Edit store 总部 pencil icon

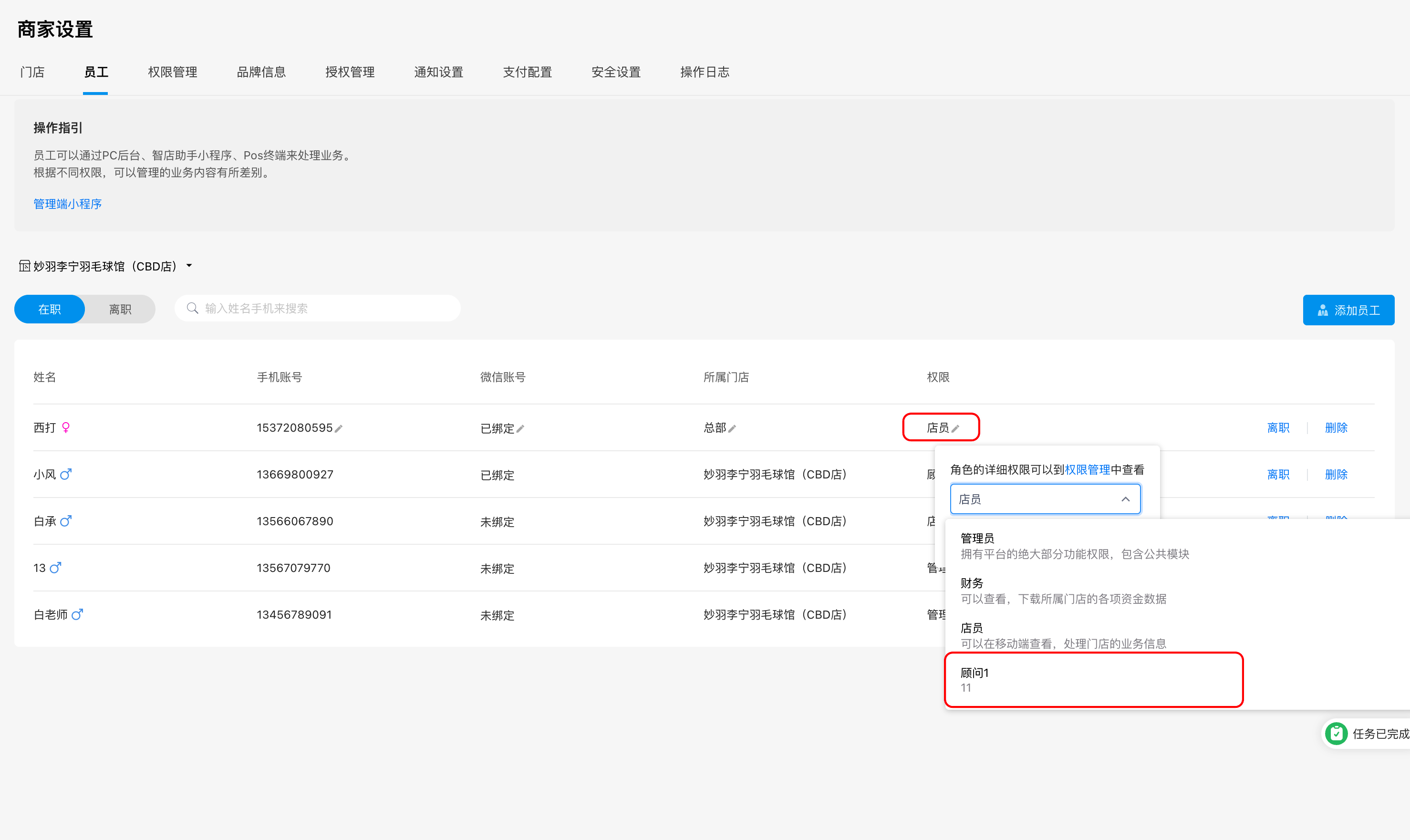click(732, 428)
